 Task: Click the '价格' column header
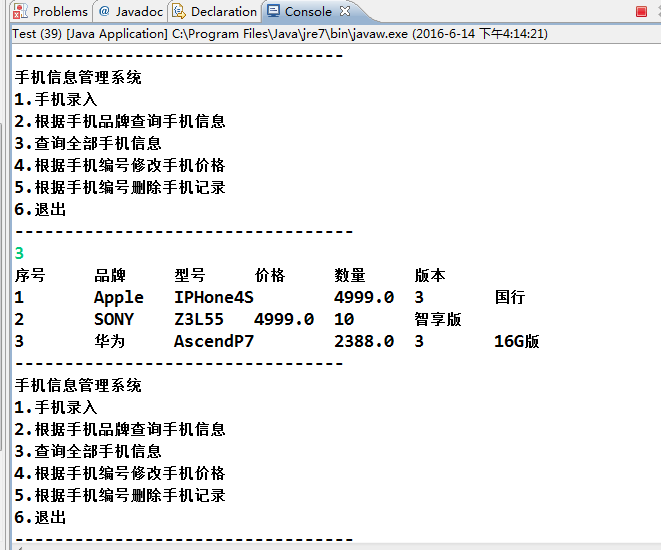click(x=270, y=275)
